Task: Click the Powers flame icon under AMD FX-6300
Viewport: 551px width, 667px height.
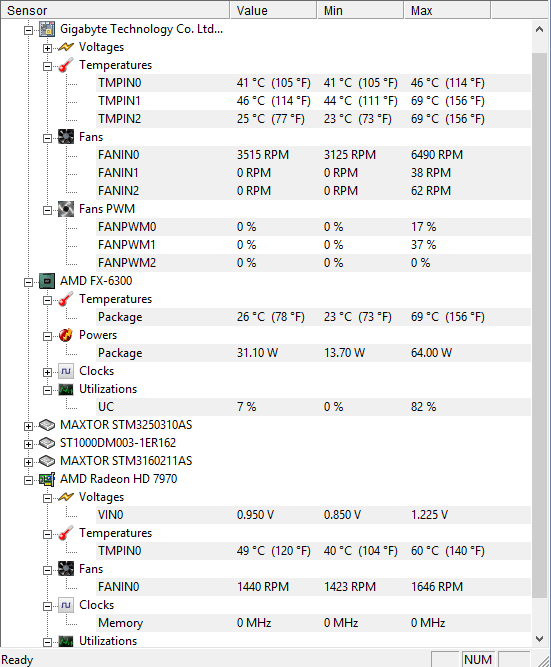Action: pos(66,335)
